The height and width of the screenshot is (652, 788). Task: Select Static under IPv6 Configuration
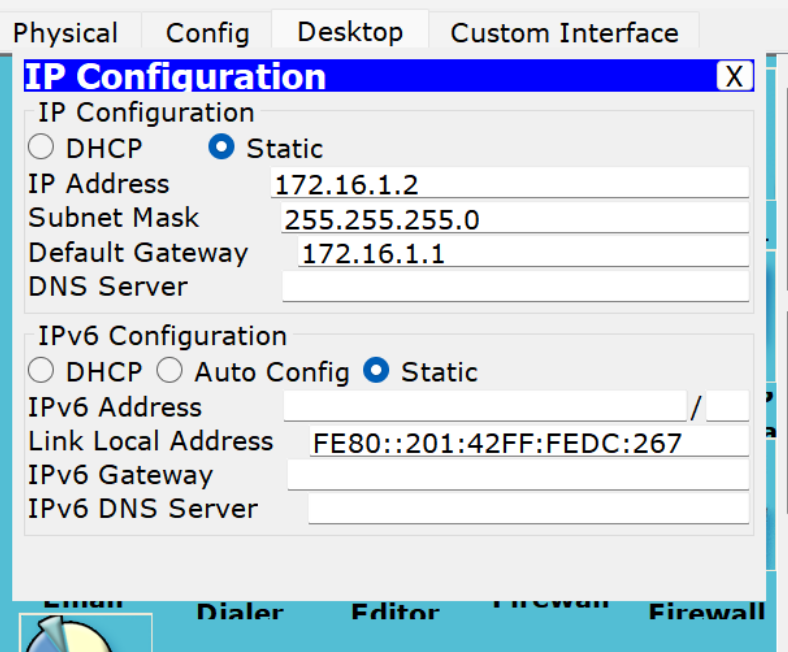tap(376, 372)
